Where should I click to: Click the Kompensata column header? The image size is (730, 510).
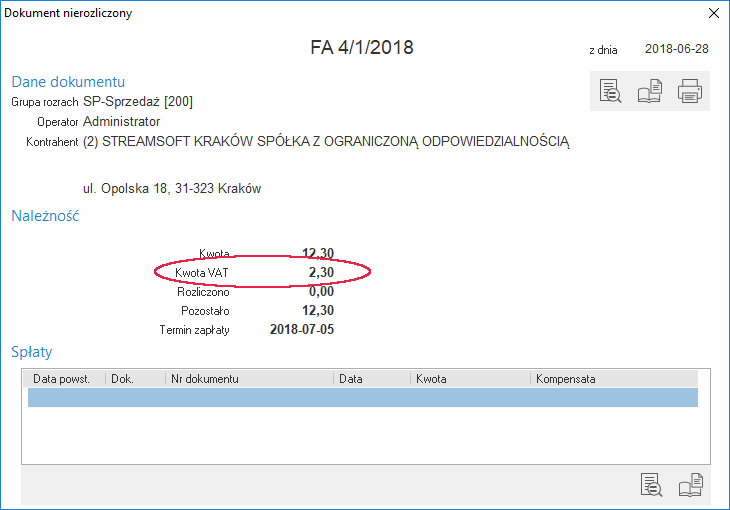[x=615, y=379]
